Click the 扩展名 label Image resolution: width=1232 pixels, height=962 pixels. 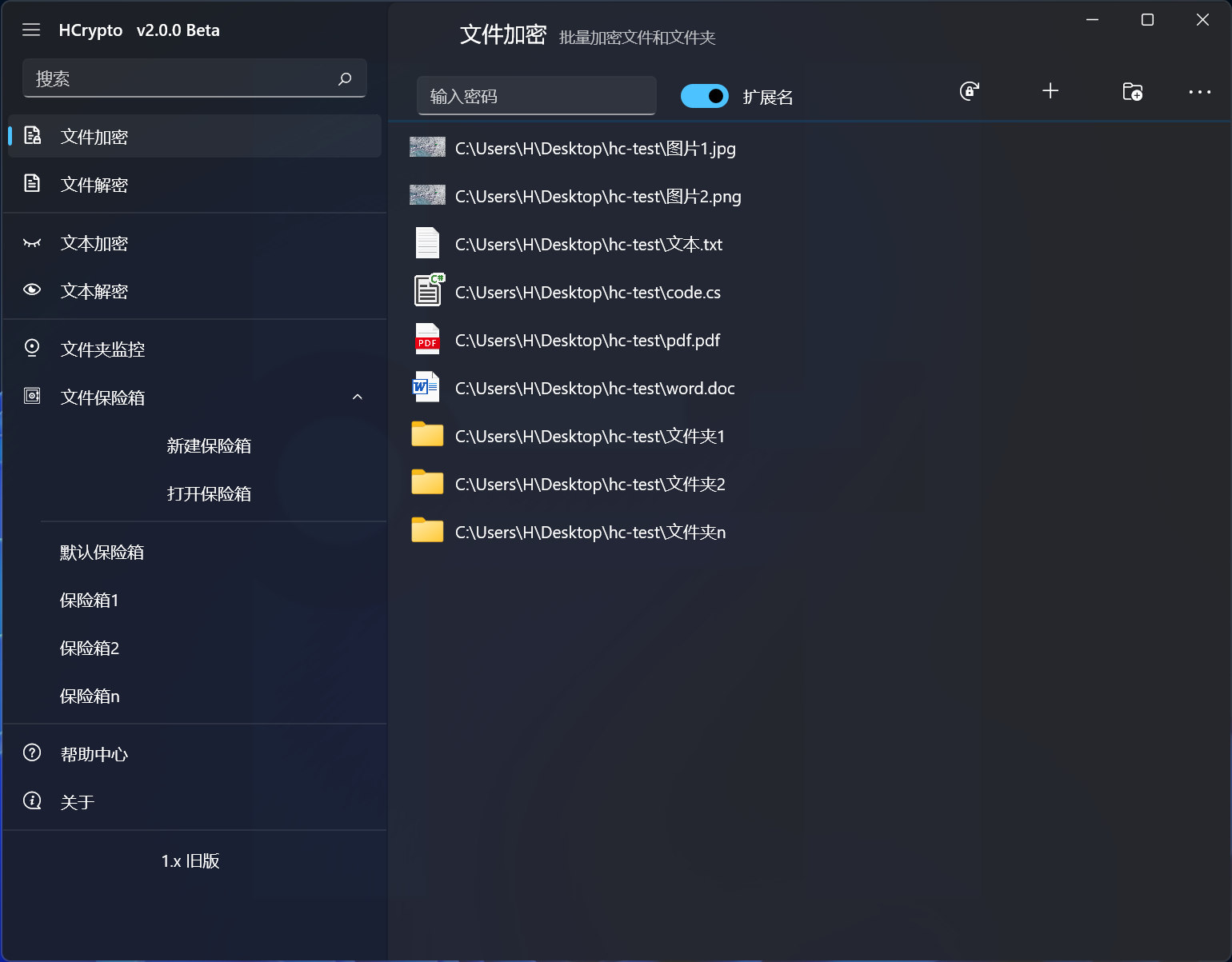click(x=768, y=97)
